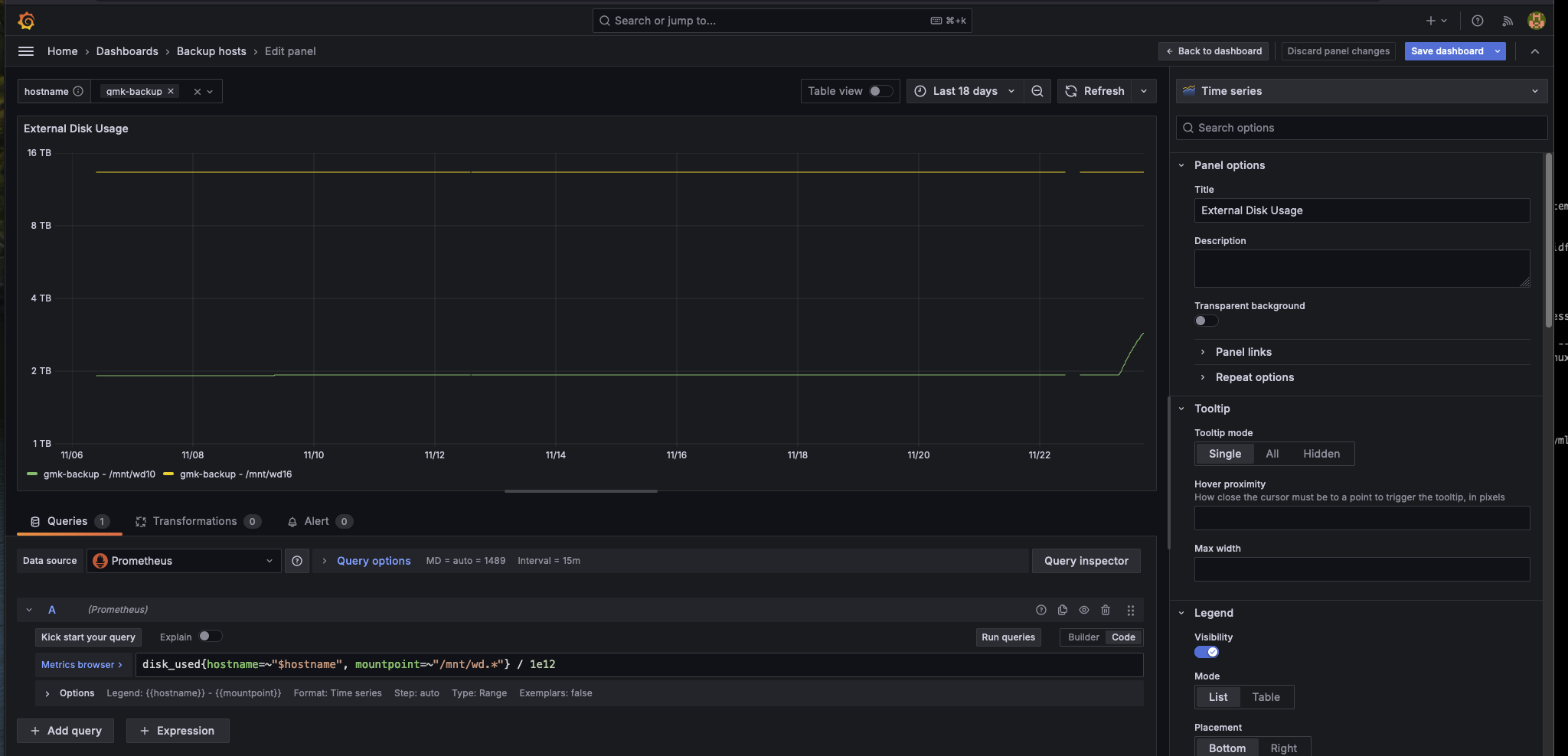
Task: Disable Legend visibility toggle
Action: click(x=1207, y=651)
